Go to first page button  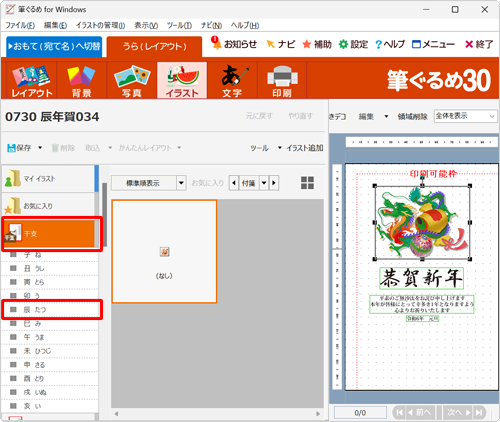(399, 412)
